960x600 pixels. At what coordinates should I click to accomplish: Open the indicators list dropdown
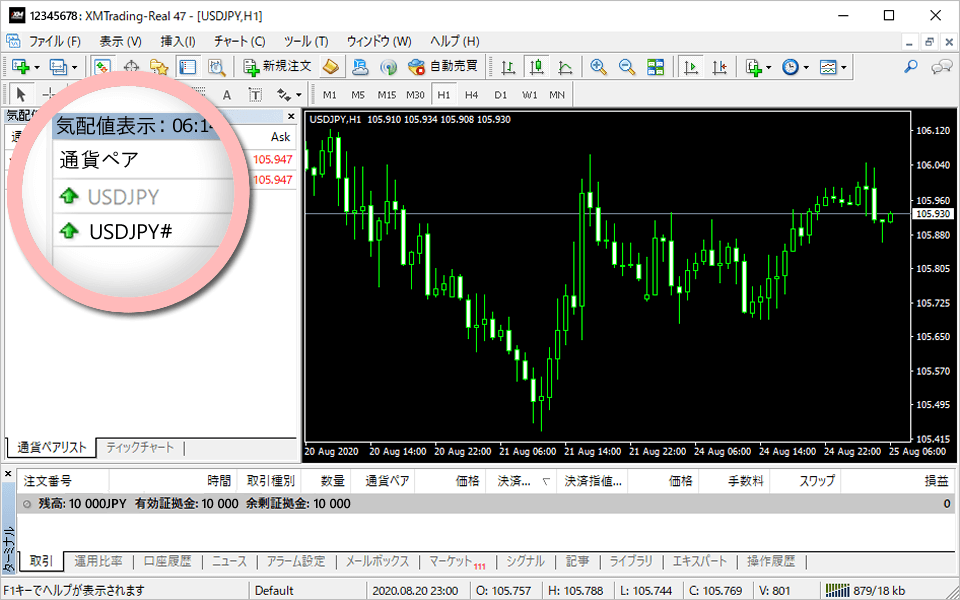(x=757, y=67)
